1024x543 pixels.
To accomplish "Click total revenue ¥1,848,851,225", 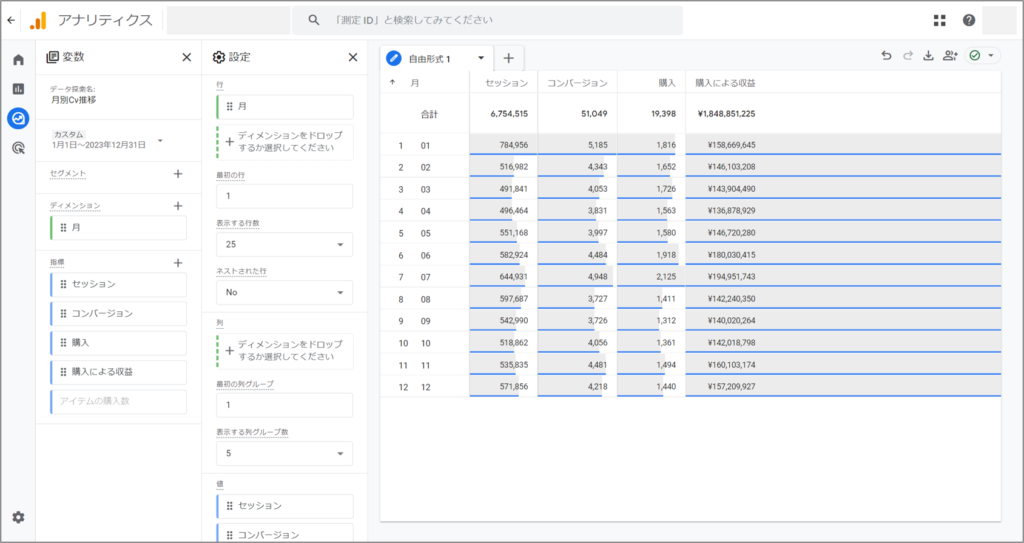I will [x=726, y=114].
